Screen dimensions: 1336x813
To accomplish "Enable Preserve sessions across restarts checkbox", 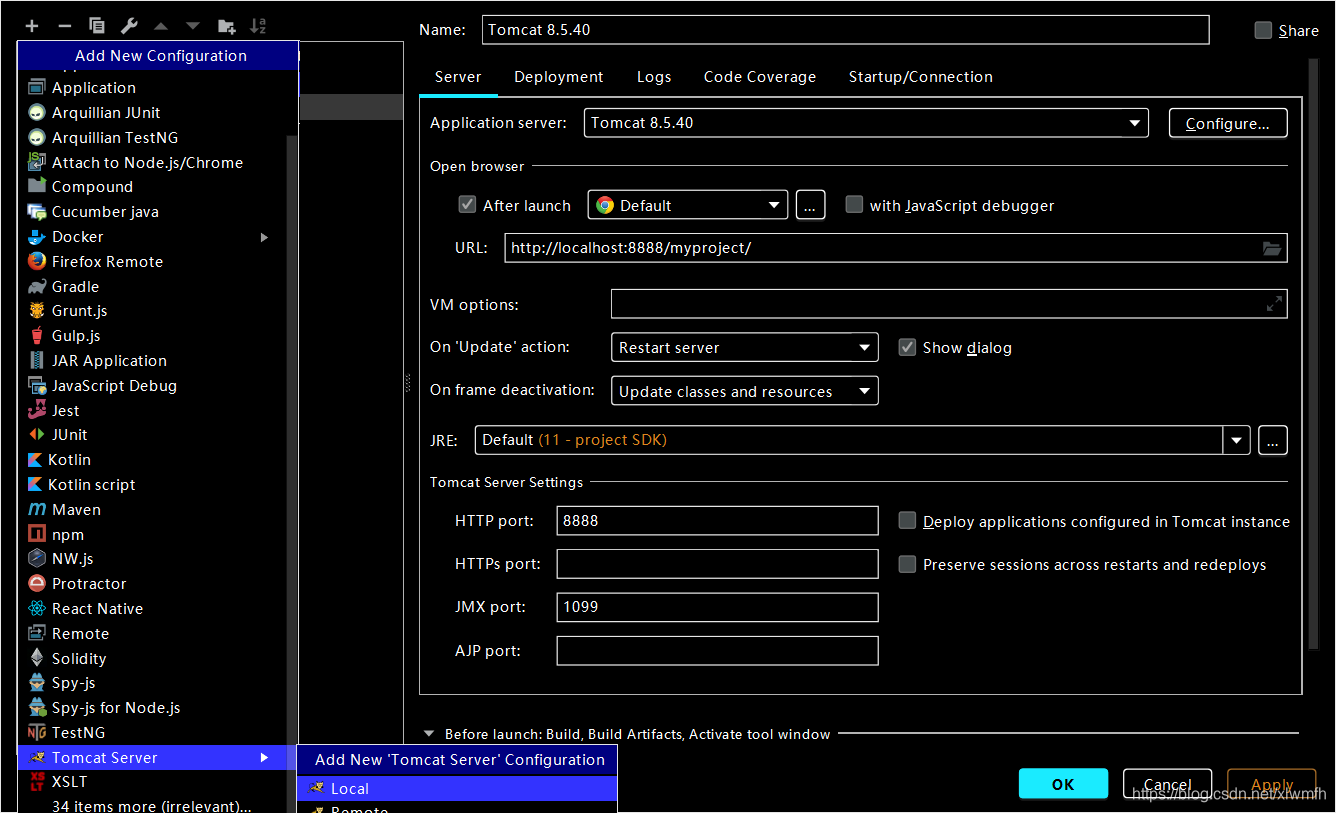I will [907, 564].
